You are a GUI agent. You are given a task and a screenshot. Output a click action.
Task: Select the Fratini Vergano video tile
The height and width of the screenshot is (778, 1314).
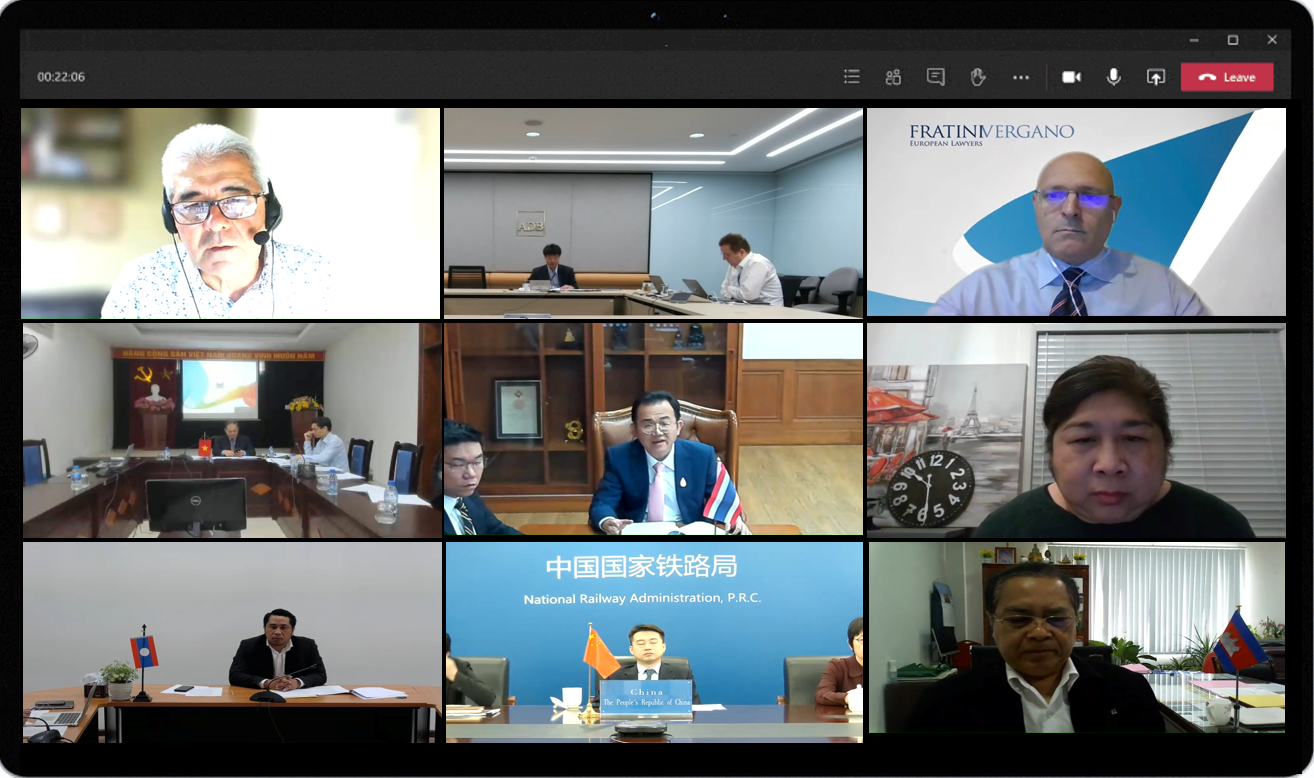click(1076, 213)
